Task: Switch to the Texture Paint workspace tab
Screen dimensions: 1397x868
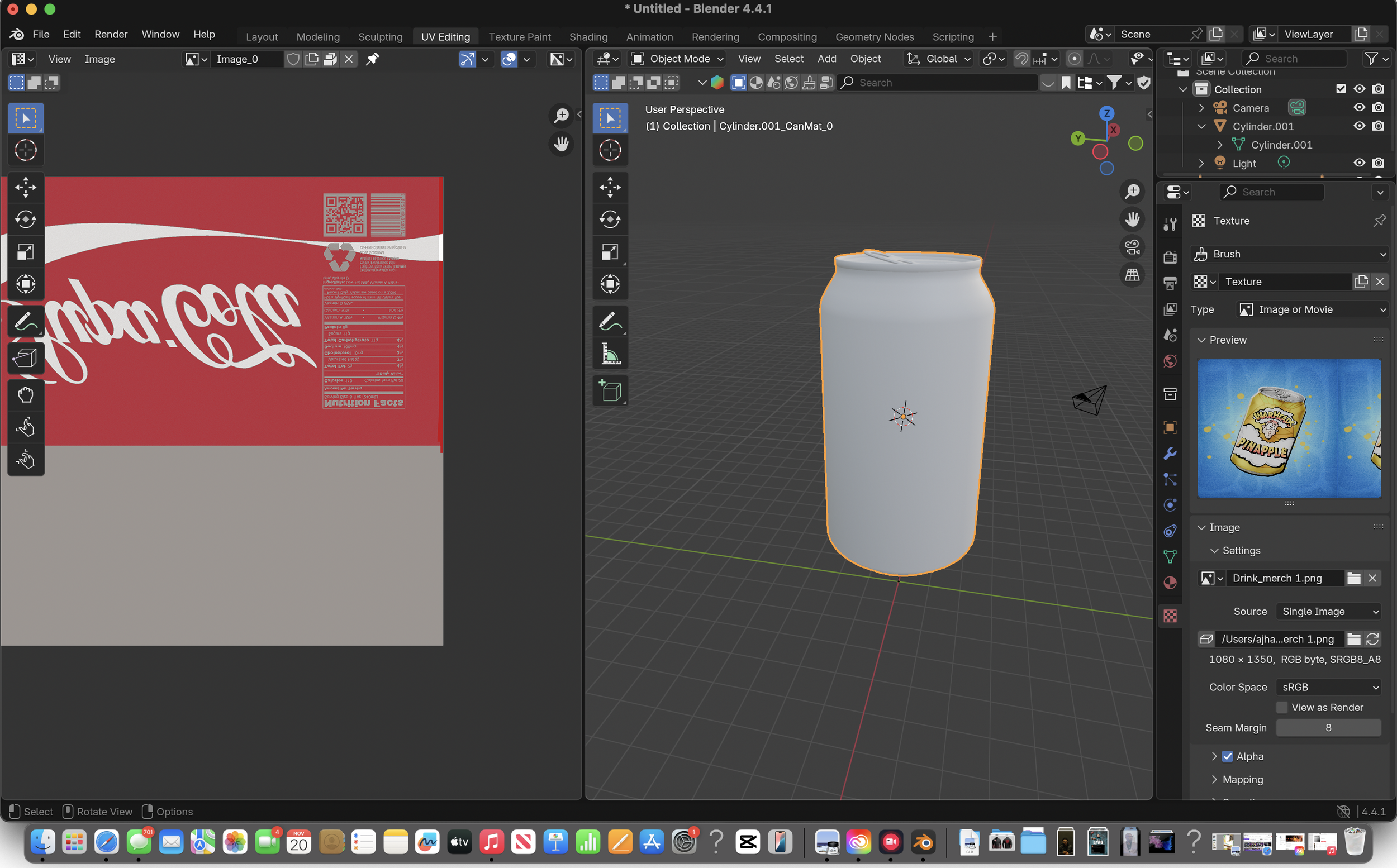Action: tap(519, 37)
